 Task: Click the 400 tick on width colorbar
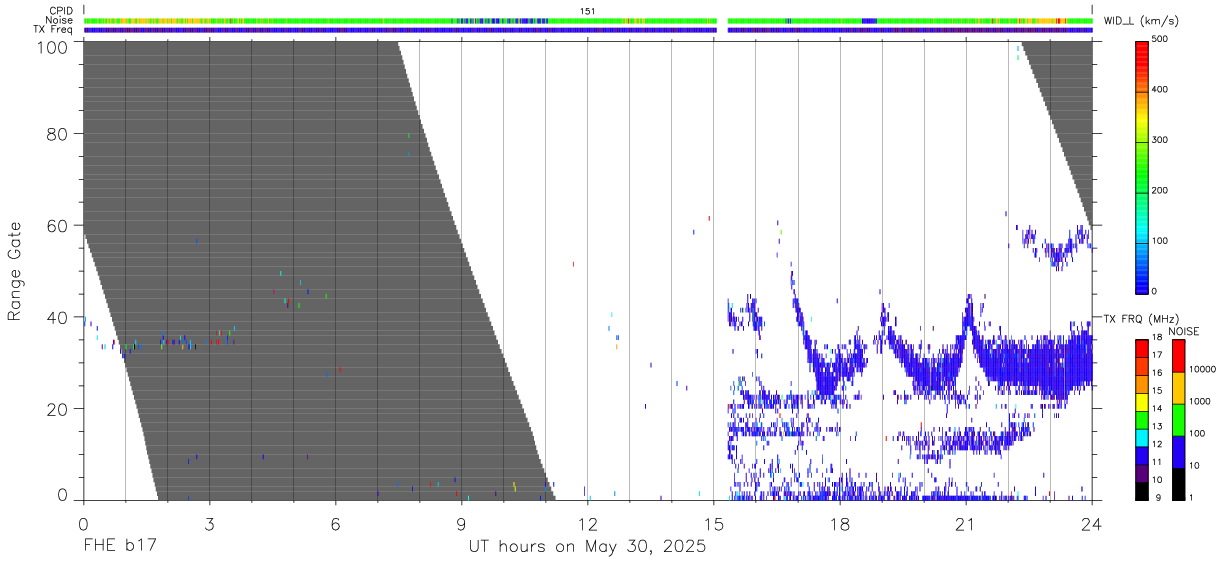point(1161,90)
